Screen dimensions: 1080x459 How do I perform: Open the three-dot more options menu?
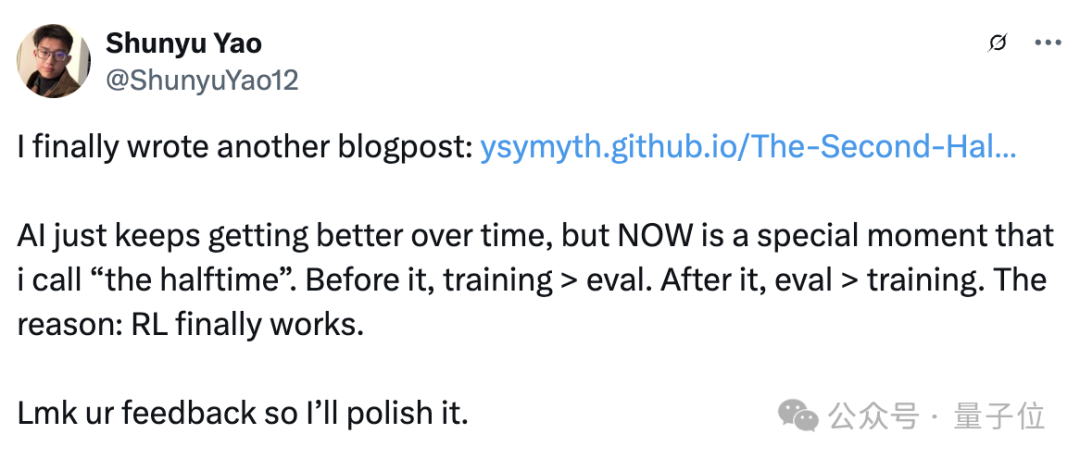(x=1046, y=43)
